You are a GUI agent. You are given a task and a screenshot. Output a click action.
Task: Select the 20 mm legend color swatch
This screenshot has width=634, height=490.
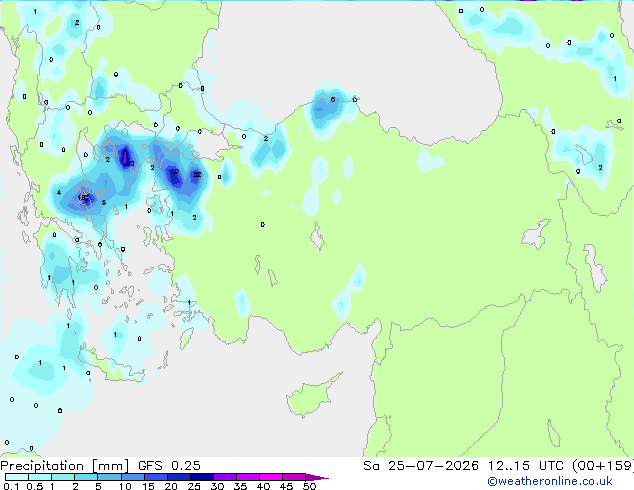pyautogui.click(x=179, y=477)
